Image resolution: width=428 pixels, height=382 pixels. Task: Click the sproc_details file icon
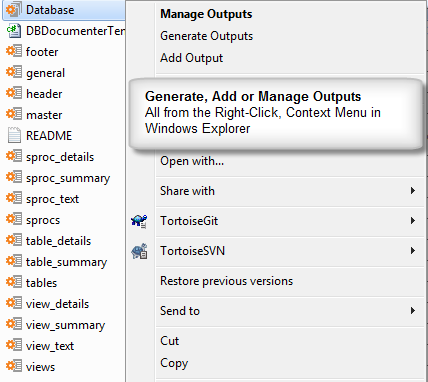14,157
